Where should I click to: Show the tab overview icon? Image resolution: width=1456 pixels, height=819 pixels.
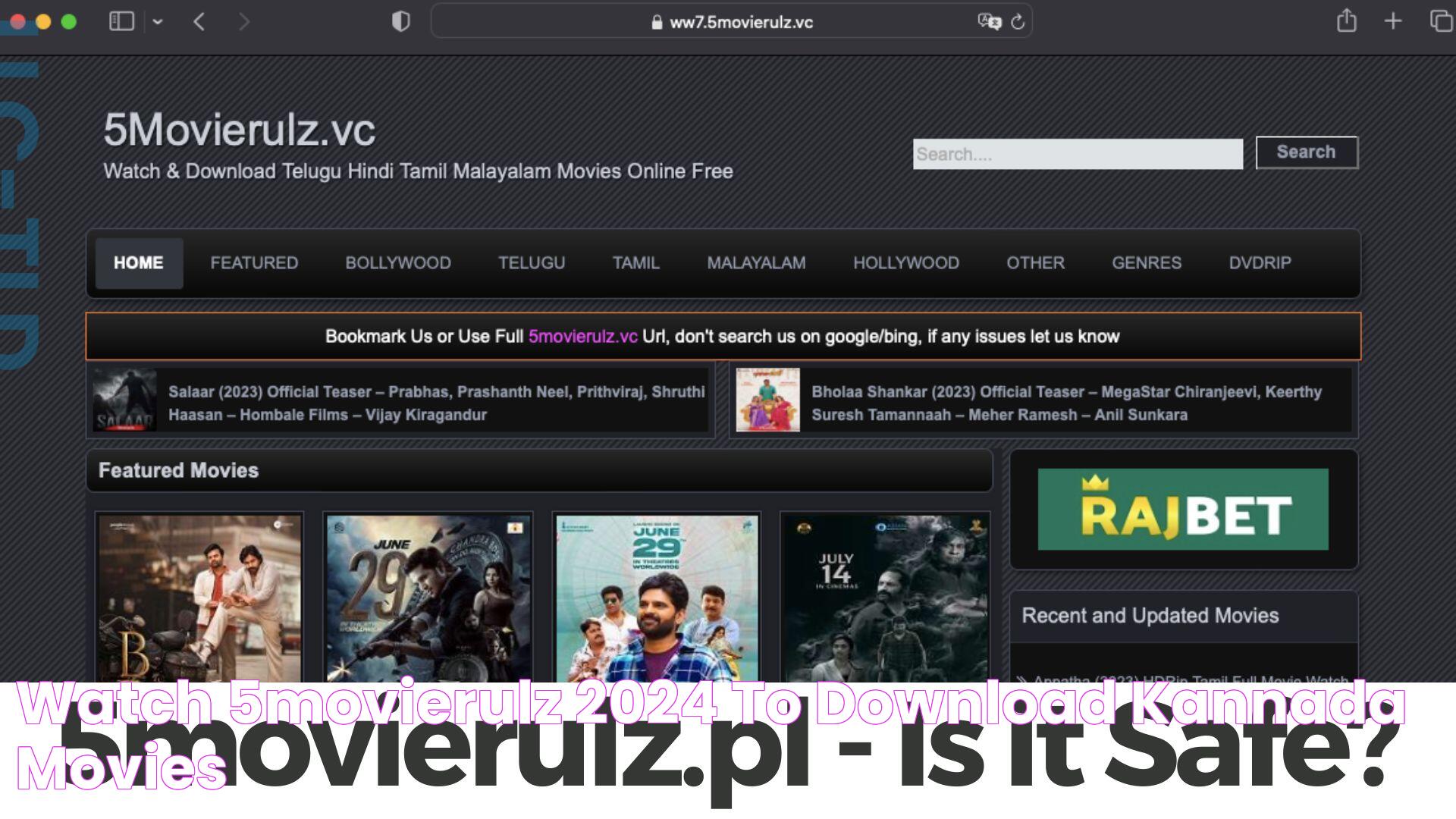(x=1440, y=20)
